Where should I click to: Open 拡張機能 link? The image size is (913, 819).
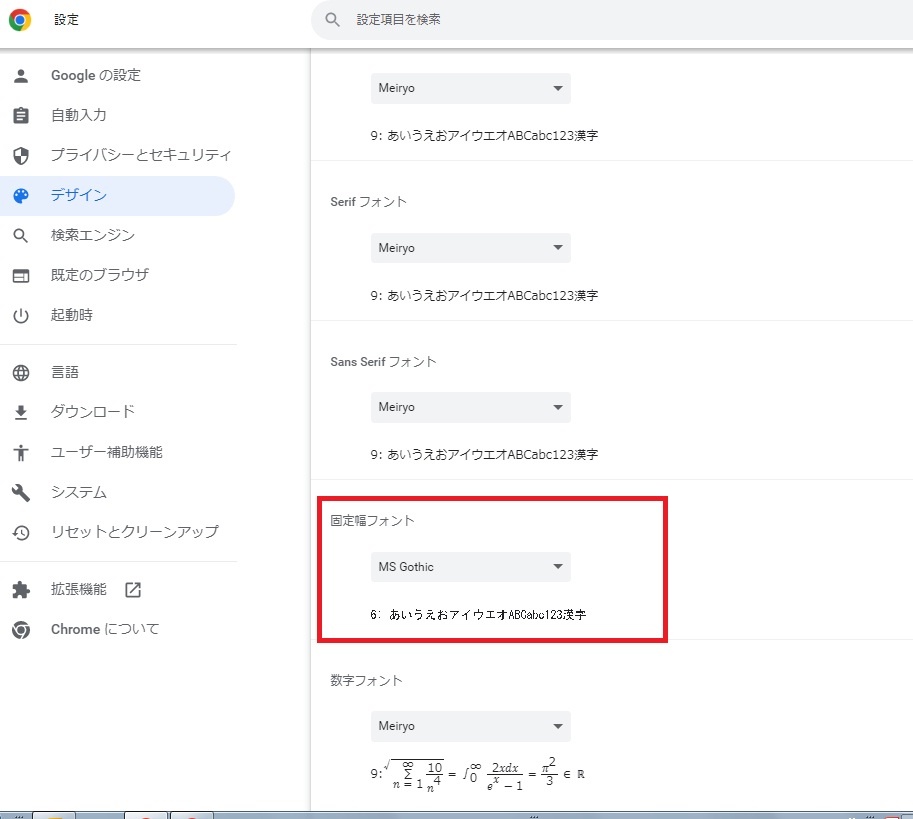[79, 589]
